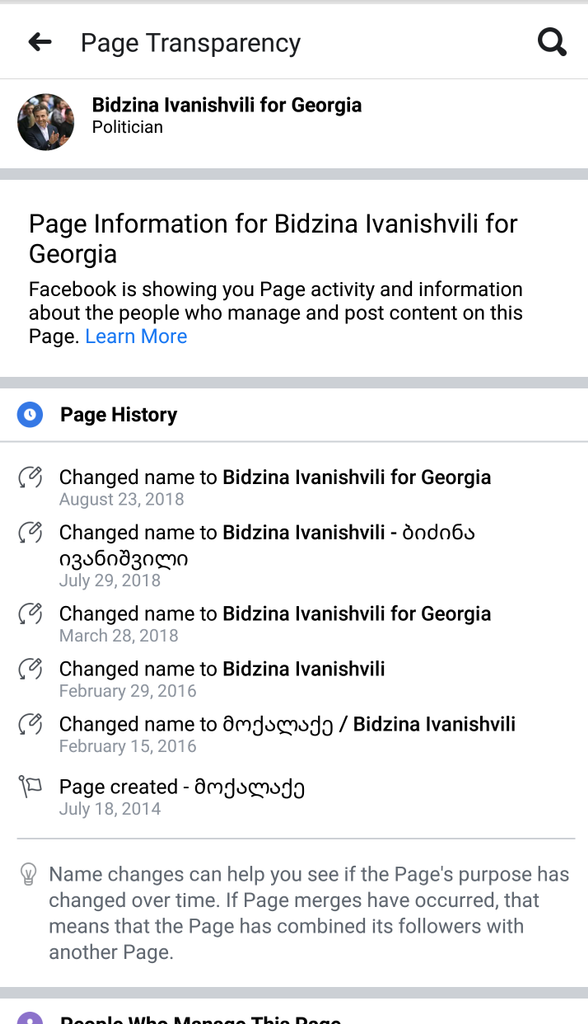Open the Bidzina Ivanishvili for Georgia profile picture

(x=46, y=122)
